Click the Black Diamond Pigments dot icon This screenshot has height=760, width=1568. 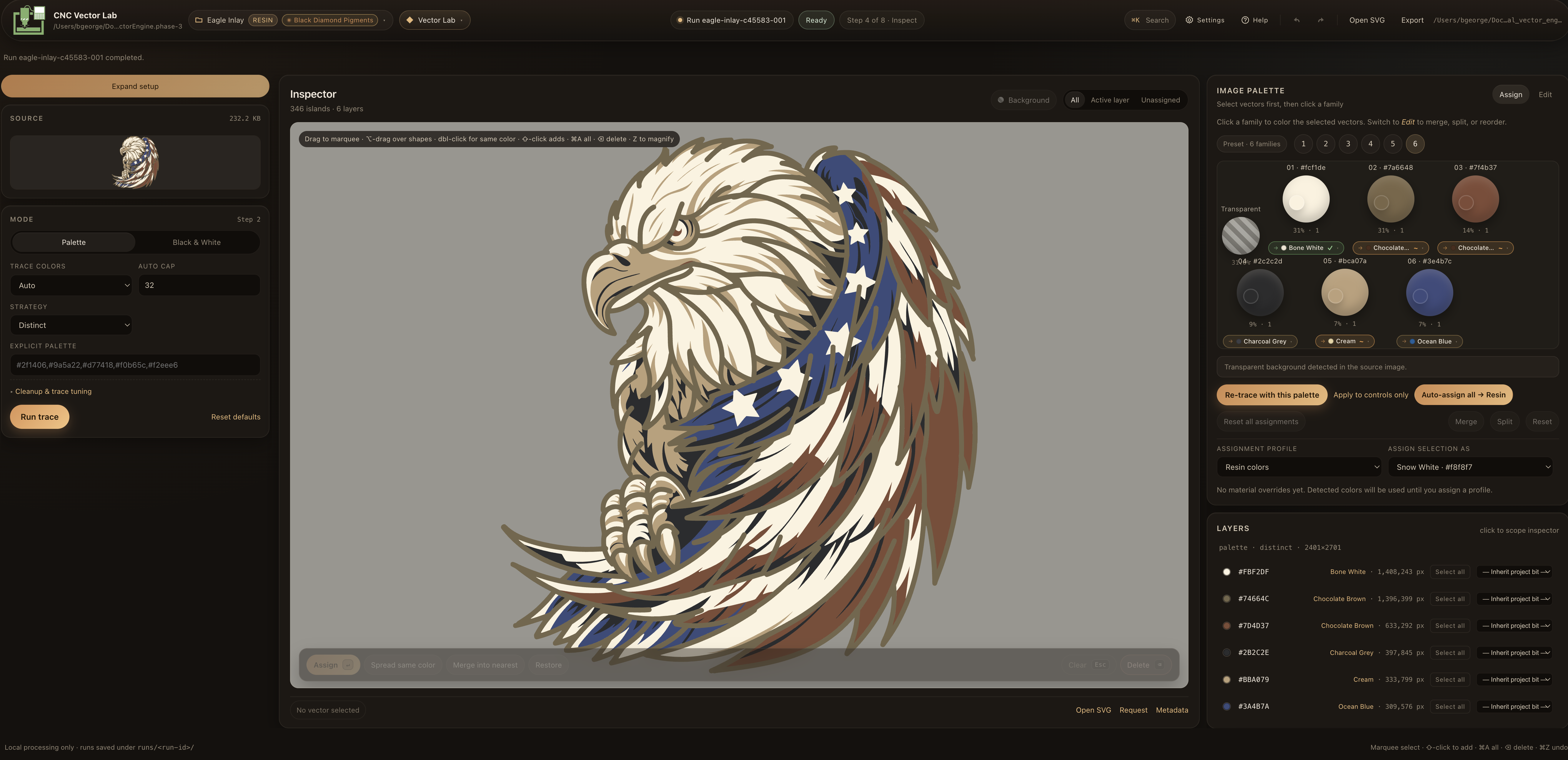coord(289,20)
